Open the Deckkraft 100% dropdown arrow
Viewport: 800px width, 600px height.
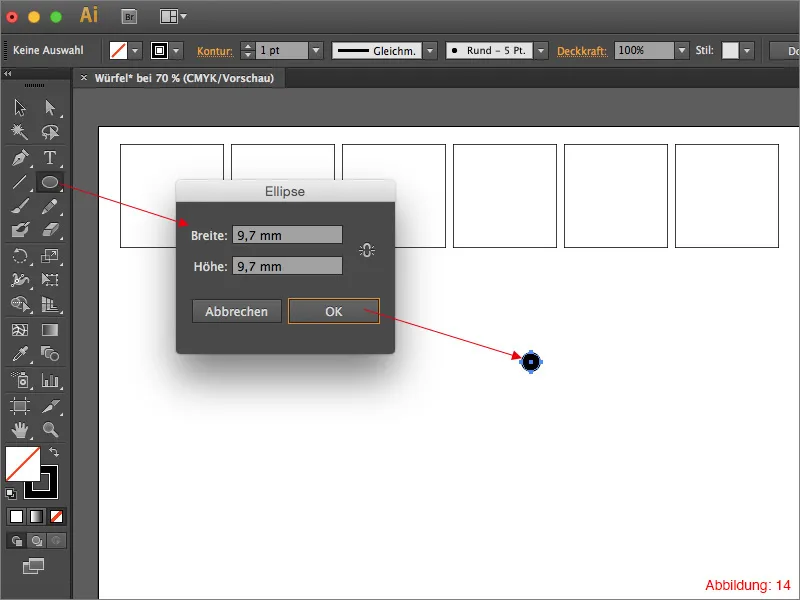[x=682, y=51]
